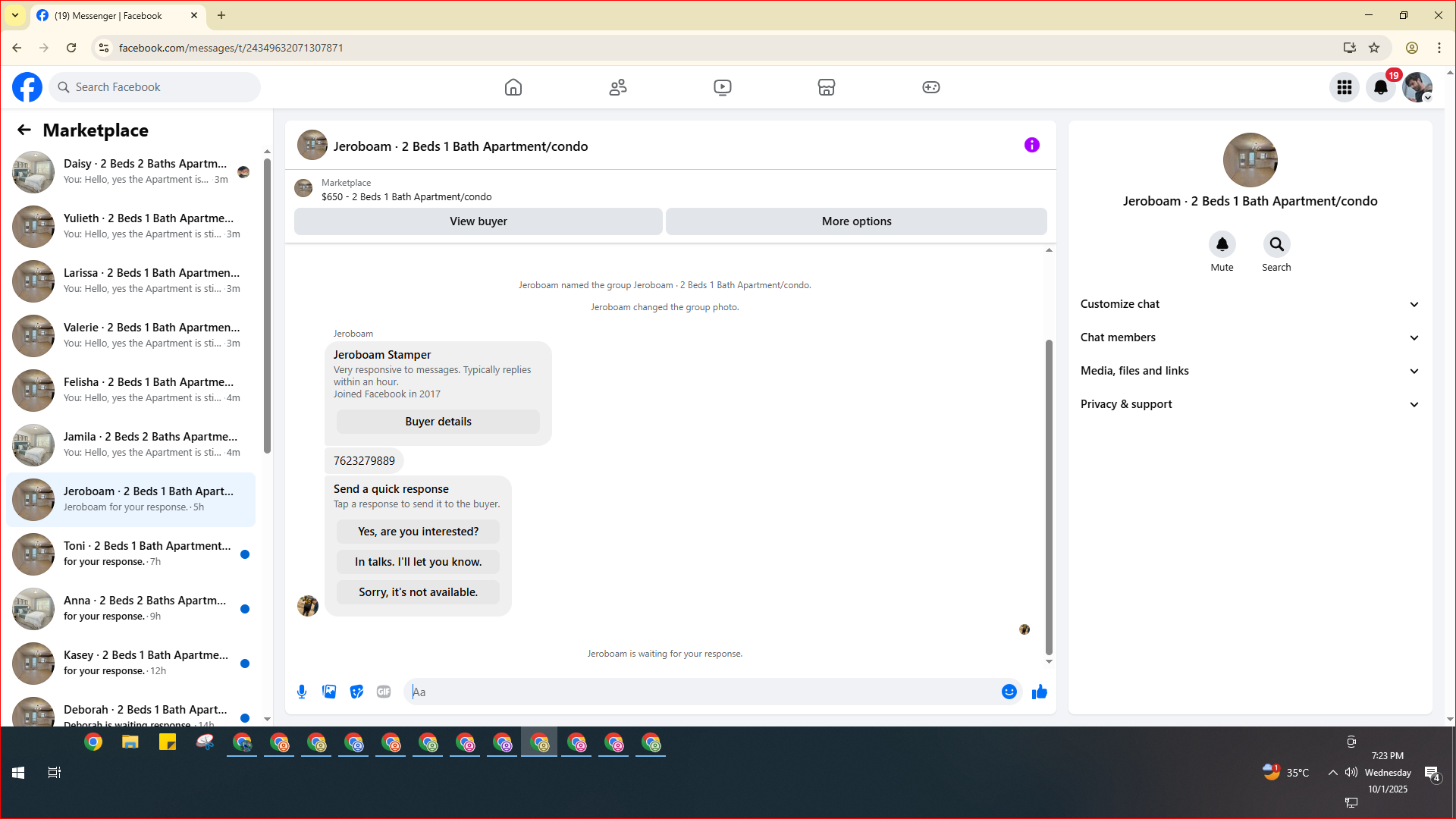
Task: Expand Chat members section
Action: click(x=1250, y=337)
